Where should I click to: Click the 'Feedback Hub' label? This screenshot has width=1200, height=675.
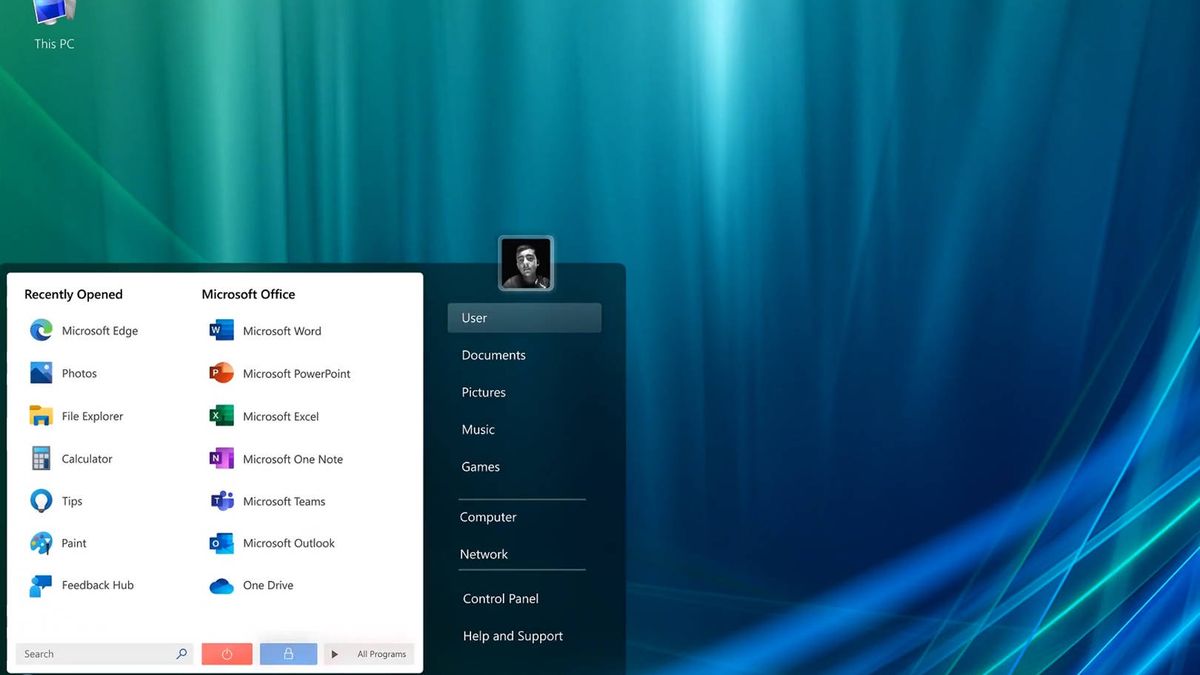(98, 585)
